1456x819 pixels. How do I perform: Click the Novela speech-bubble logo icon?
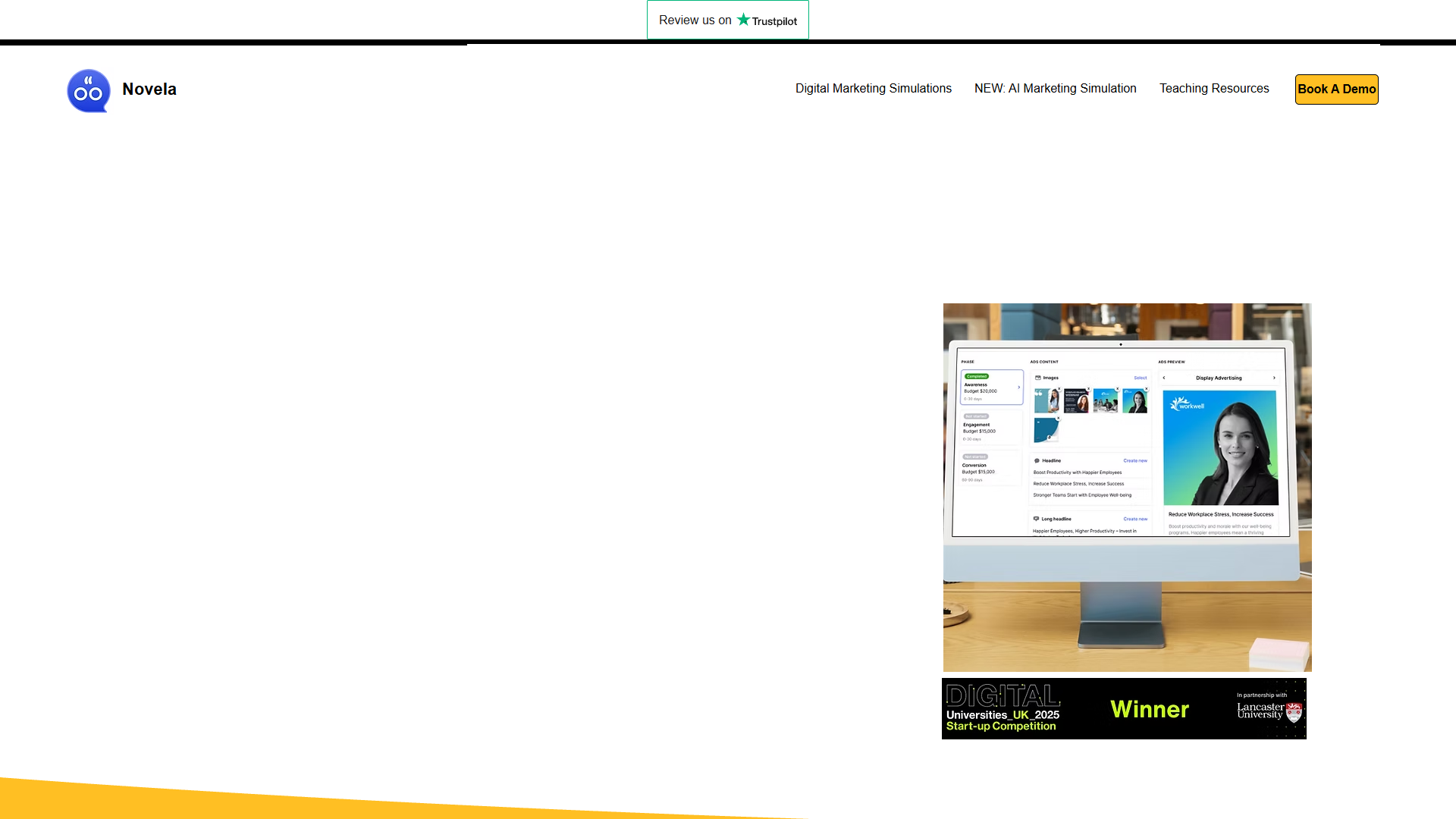[89, 91]
